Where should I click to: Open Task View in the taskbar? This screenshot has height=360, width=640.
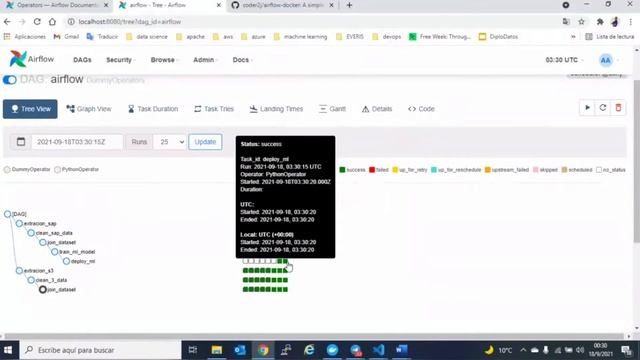(x=193, y=350)
